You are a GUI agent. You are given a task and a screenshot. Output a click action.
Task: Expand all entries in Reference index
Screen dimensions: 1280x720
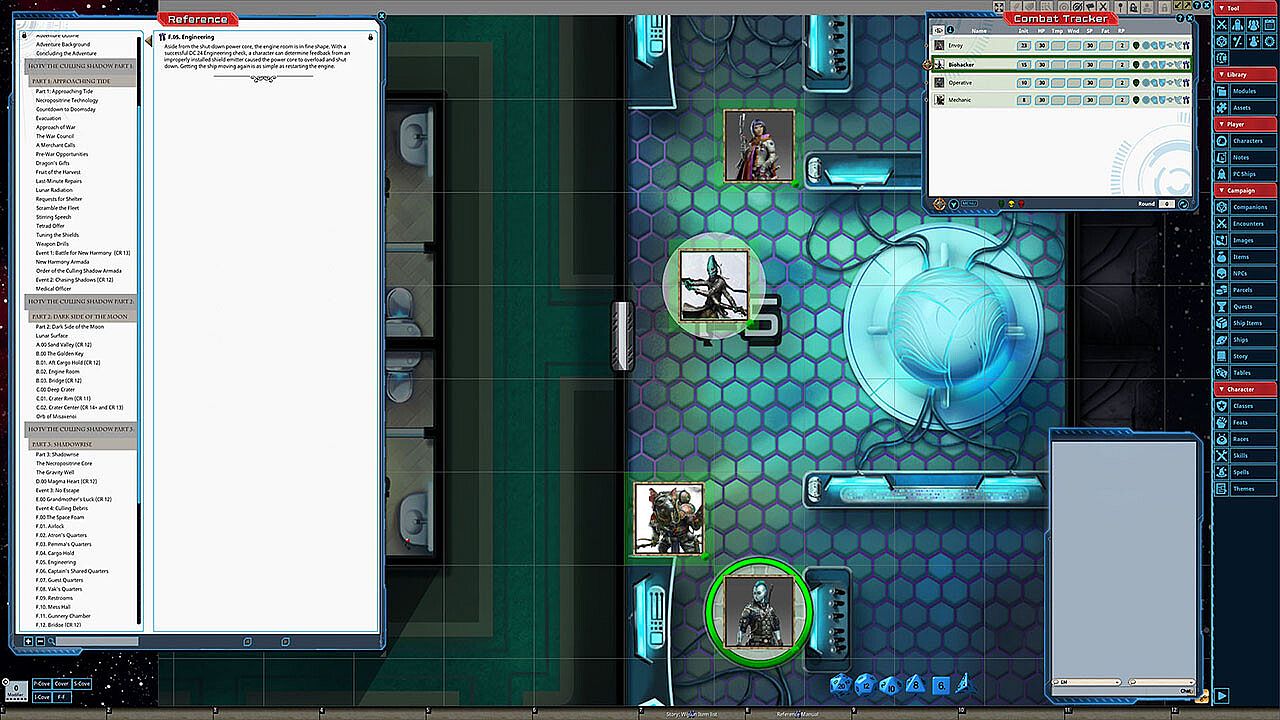click(x=28, y=641)
